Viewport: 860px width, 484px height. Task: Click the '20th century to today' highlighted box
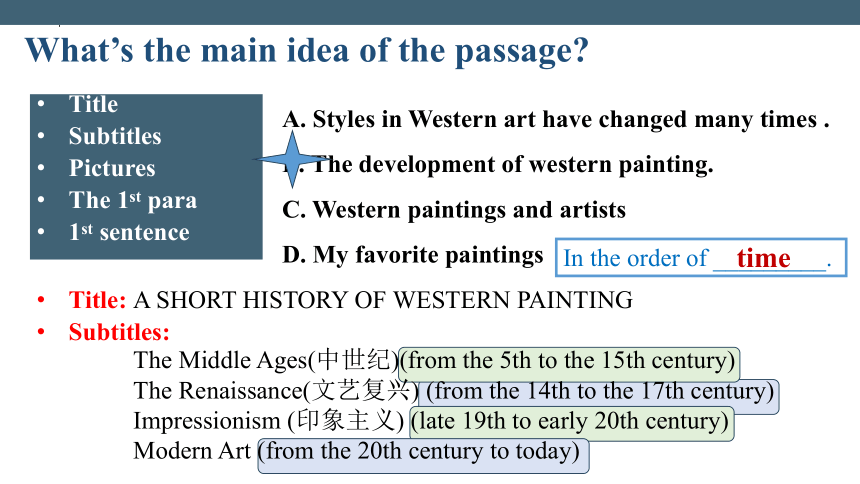pyautogui.click(x=423, y=455)
